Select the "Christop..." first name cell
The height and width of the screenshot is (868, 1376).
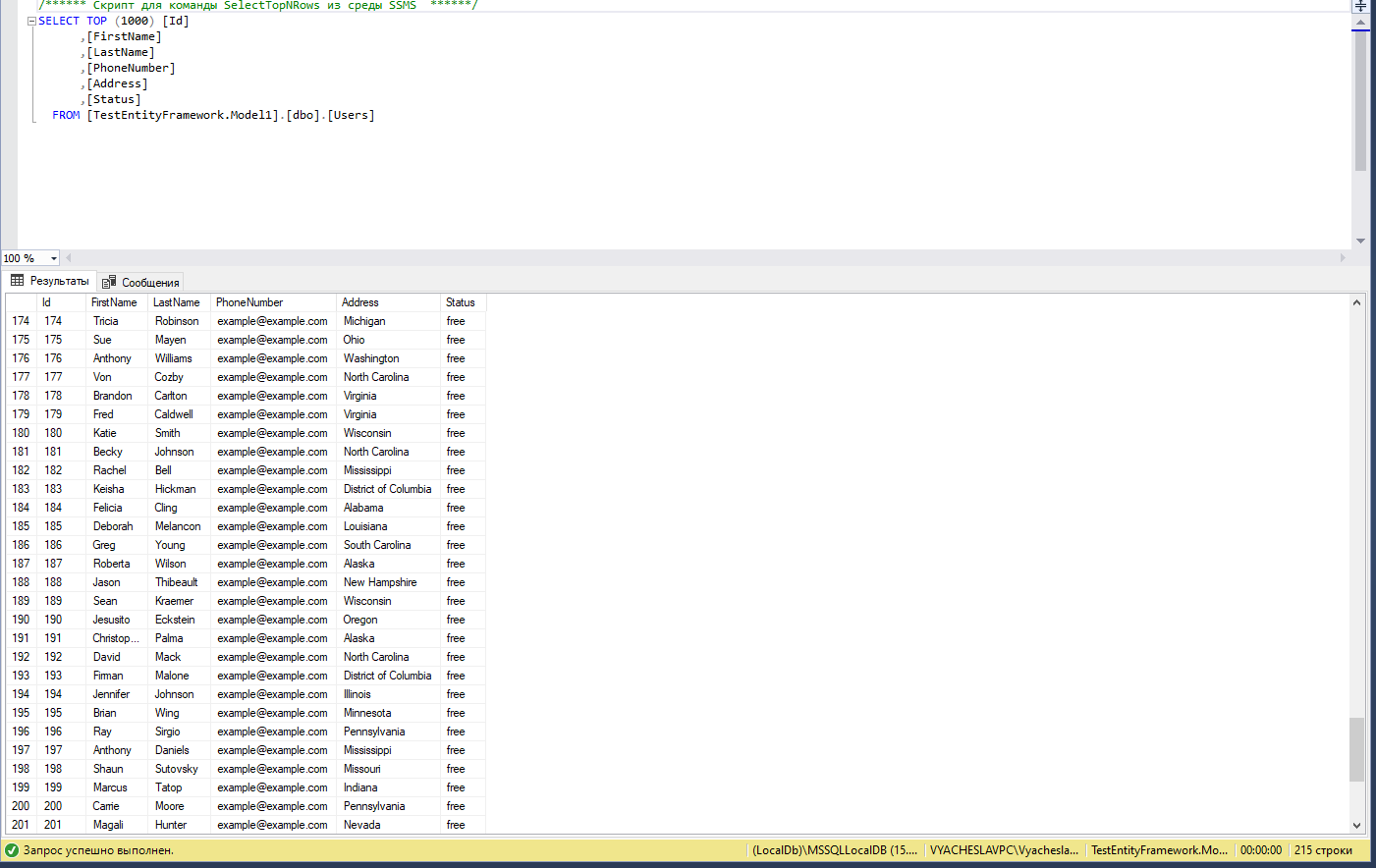click(x=117, y=638)
